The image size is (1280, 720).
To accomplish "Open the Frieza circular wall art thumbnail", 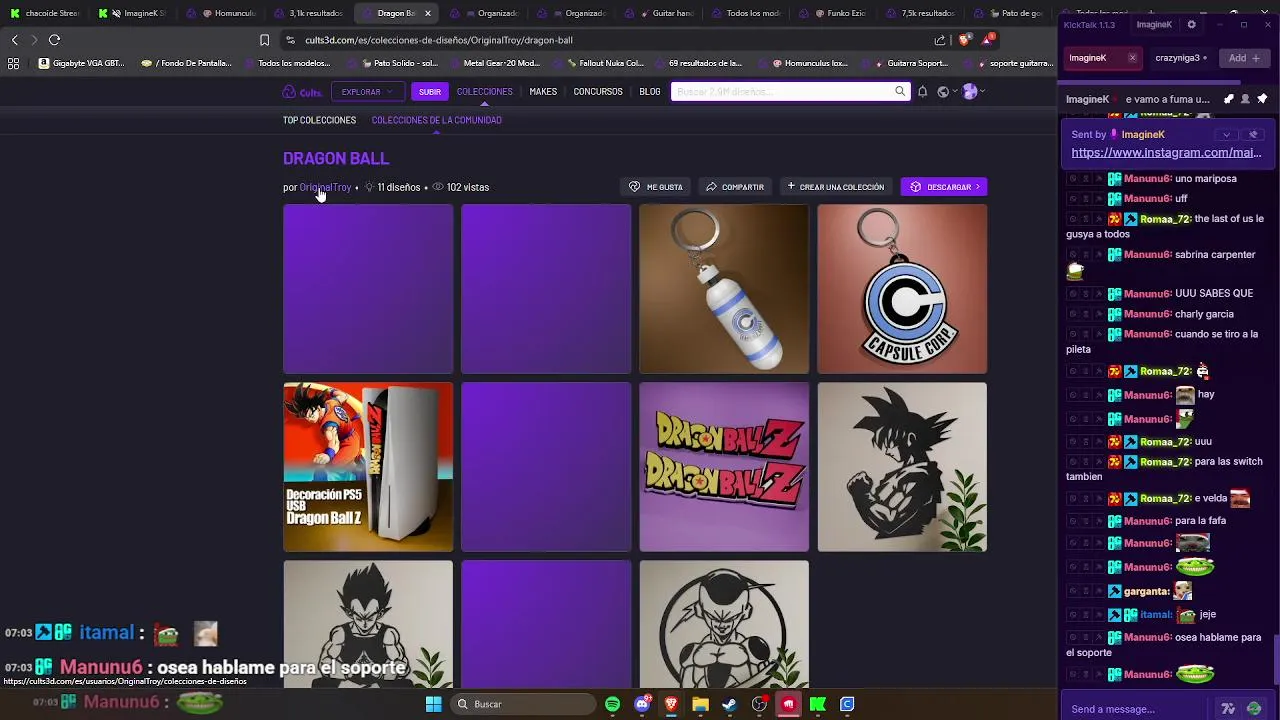I will pos(724,624).
